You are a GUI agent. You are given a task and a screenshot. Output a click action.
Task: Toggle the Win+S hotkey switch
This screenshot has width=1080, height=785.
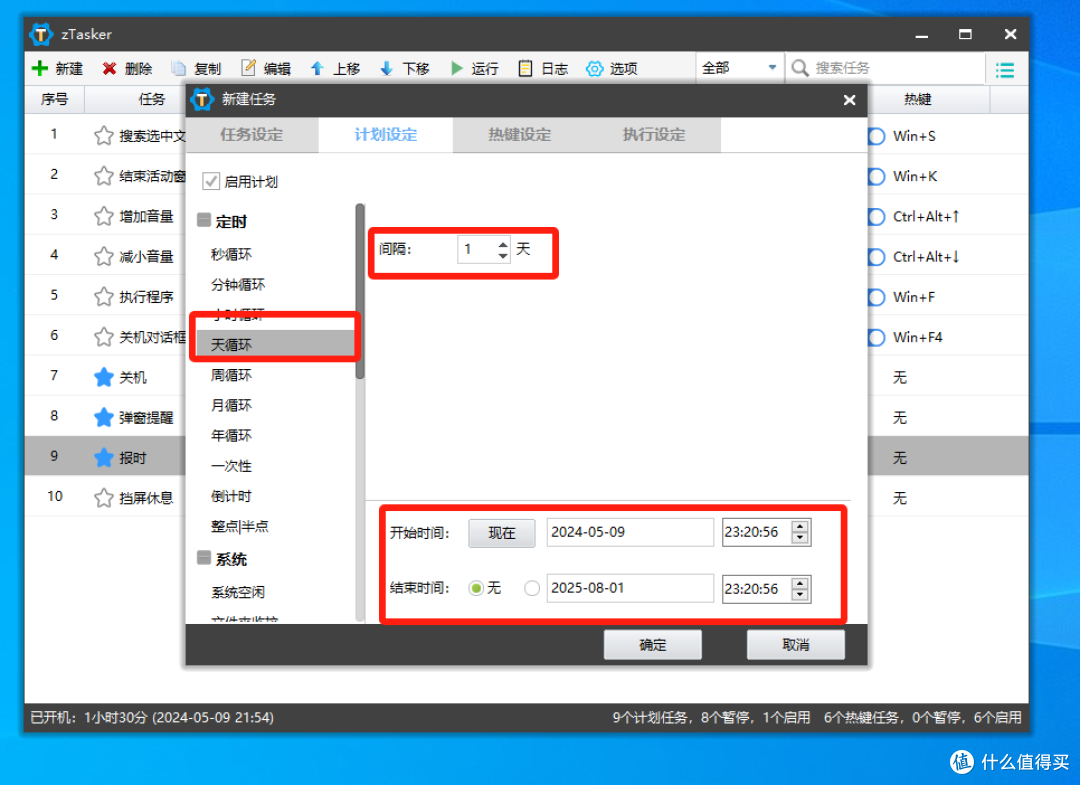pyautogui.click(x=877, y=136)
